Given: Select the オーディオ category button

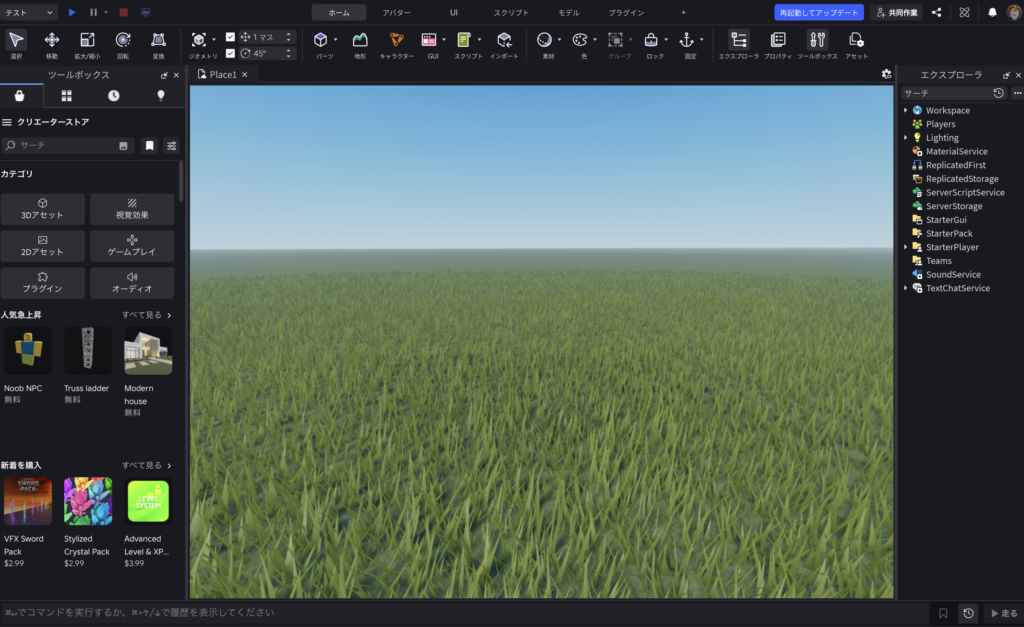Looking at the screenshot, I should click(132, 282).
